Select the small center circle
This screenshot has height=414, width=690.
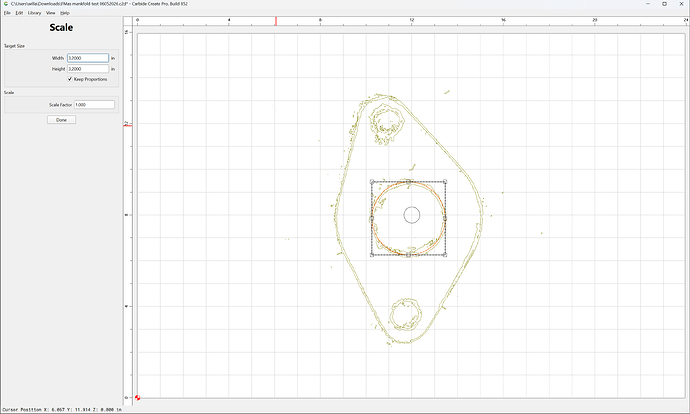click(x=412, y=215)
